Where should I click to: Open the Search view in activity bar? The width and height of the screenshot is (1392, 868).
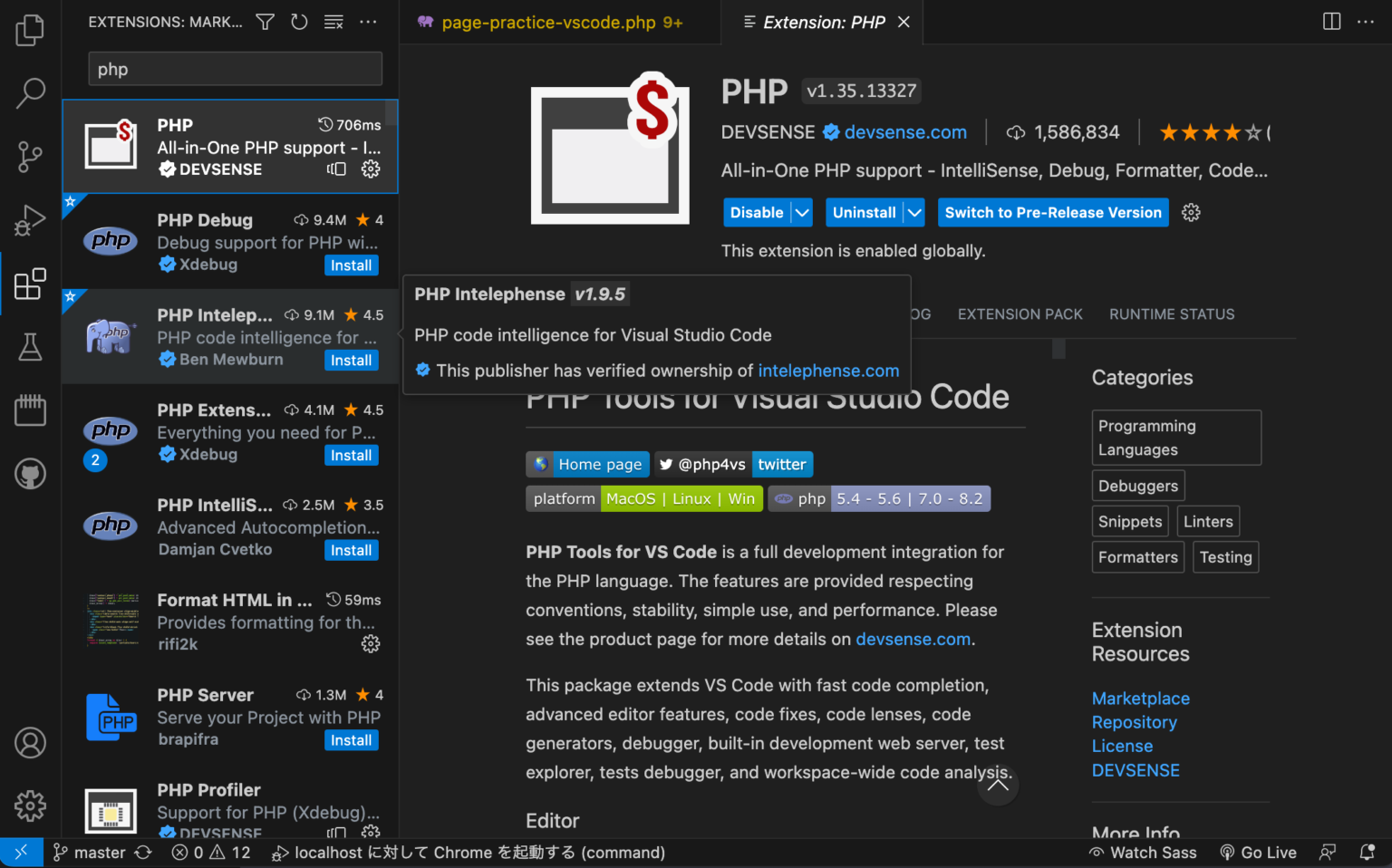[30, 92]
